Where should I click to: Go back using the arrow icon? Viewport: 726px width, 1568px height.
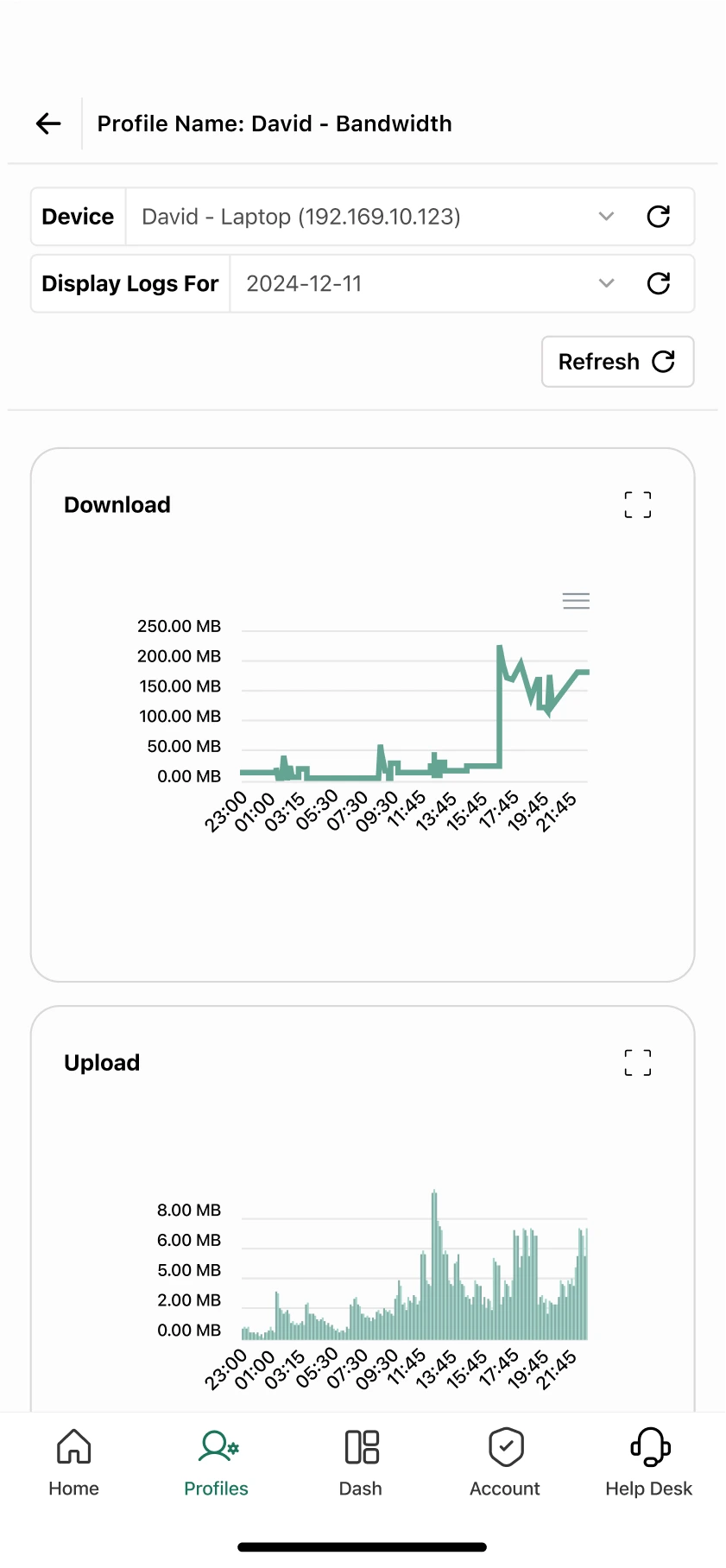48,123
